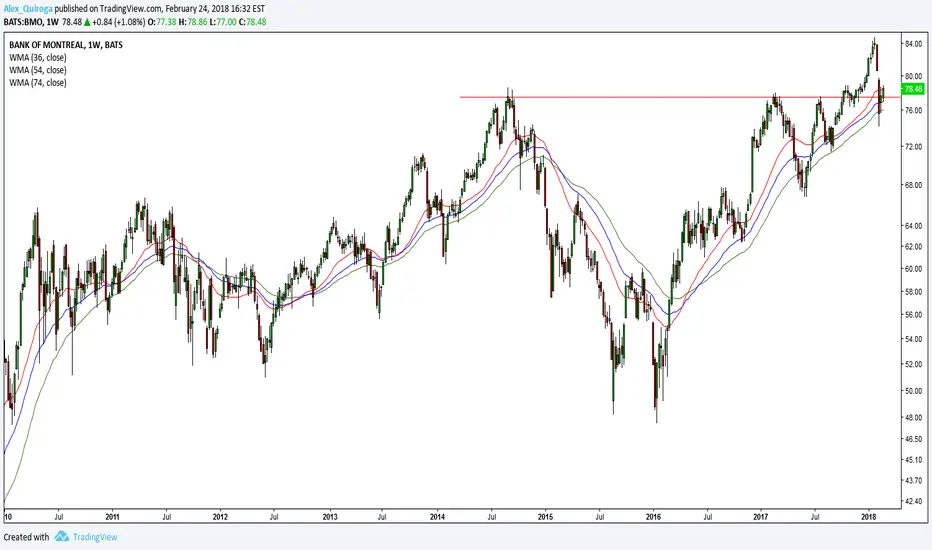Click the 2014 time axis label

(437, 517)
